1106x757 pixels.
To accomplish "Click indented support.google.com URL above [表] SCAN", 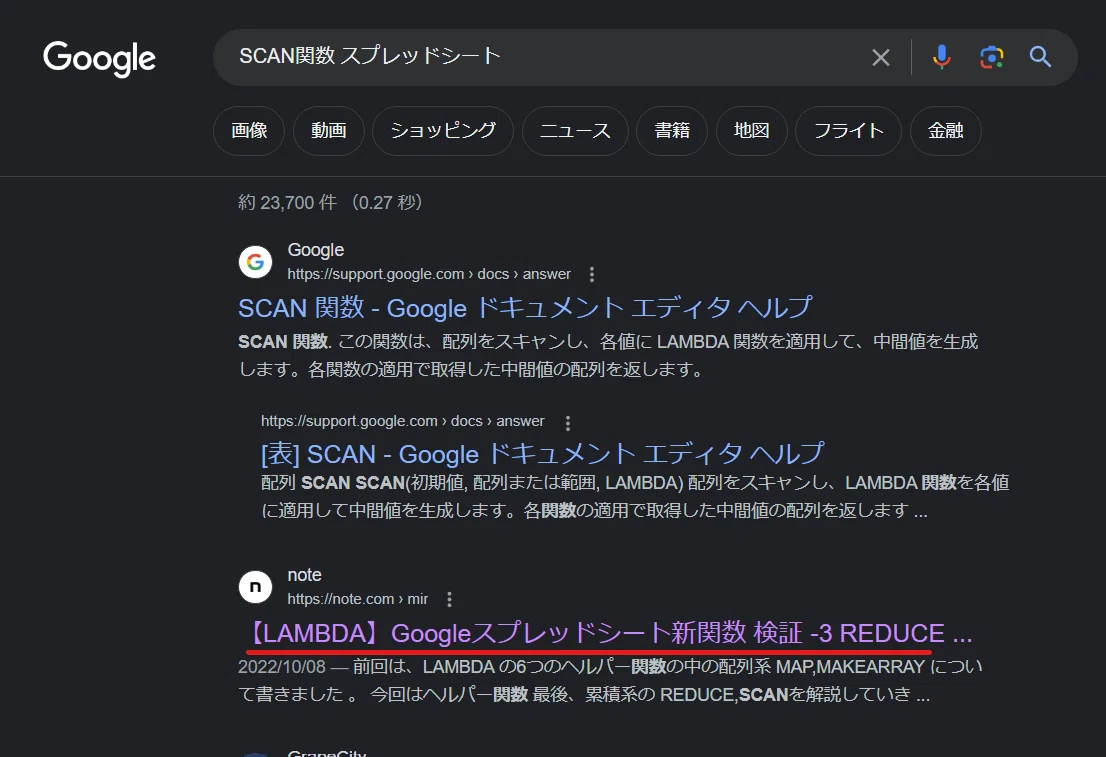I will (x=403, y=421).
